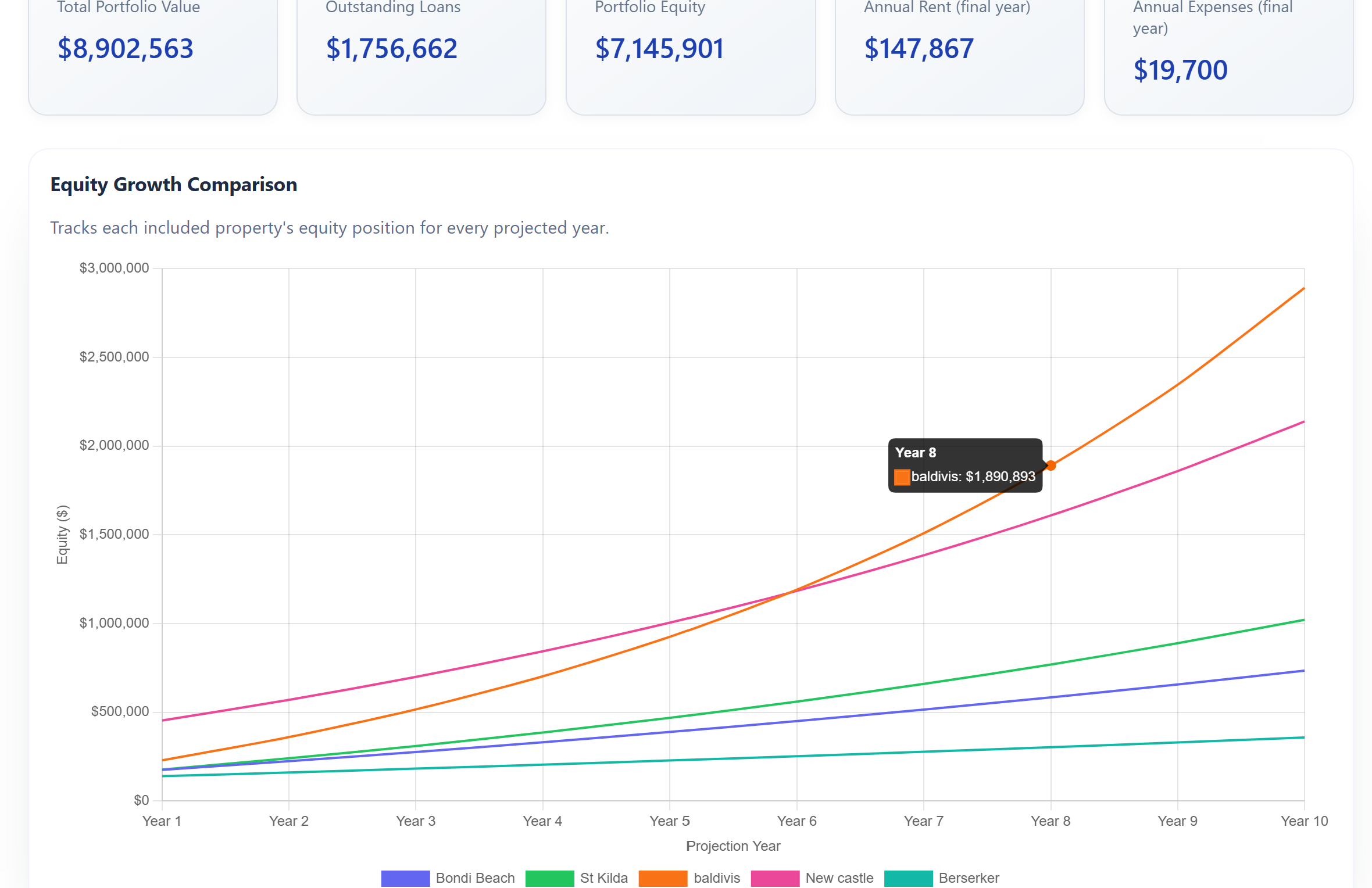Click the Year 8 baldivis tooltip box
This screenshot has height=888, width=1372.
pyautogui.click(x=965, y=466)
